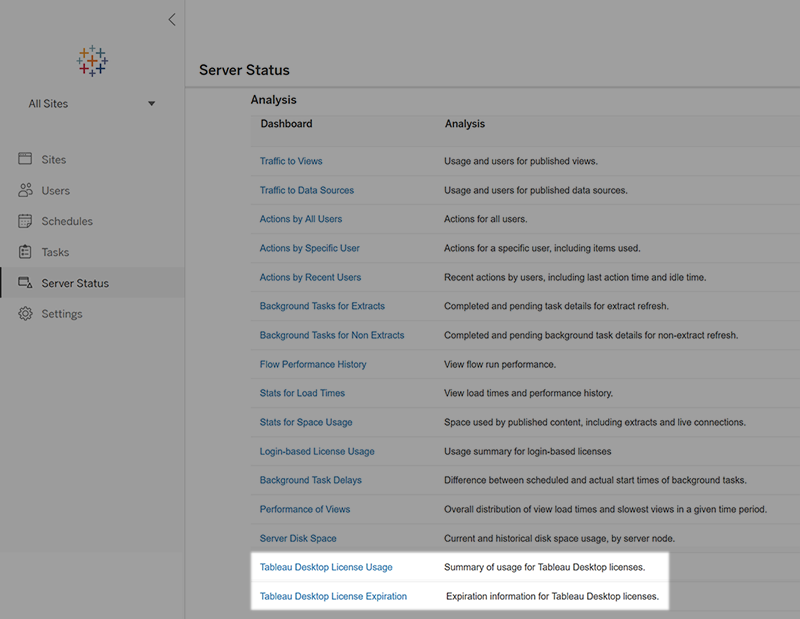The image size is (800, 619).
Task: Open Tableau Desktop License Usage link
Action: 326,567
